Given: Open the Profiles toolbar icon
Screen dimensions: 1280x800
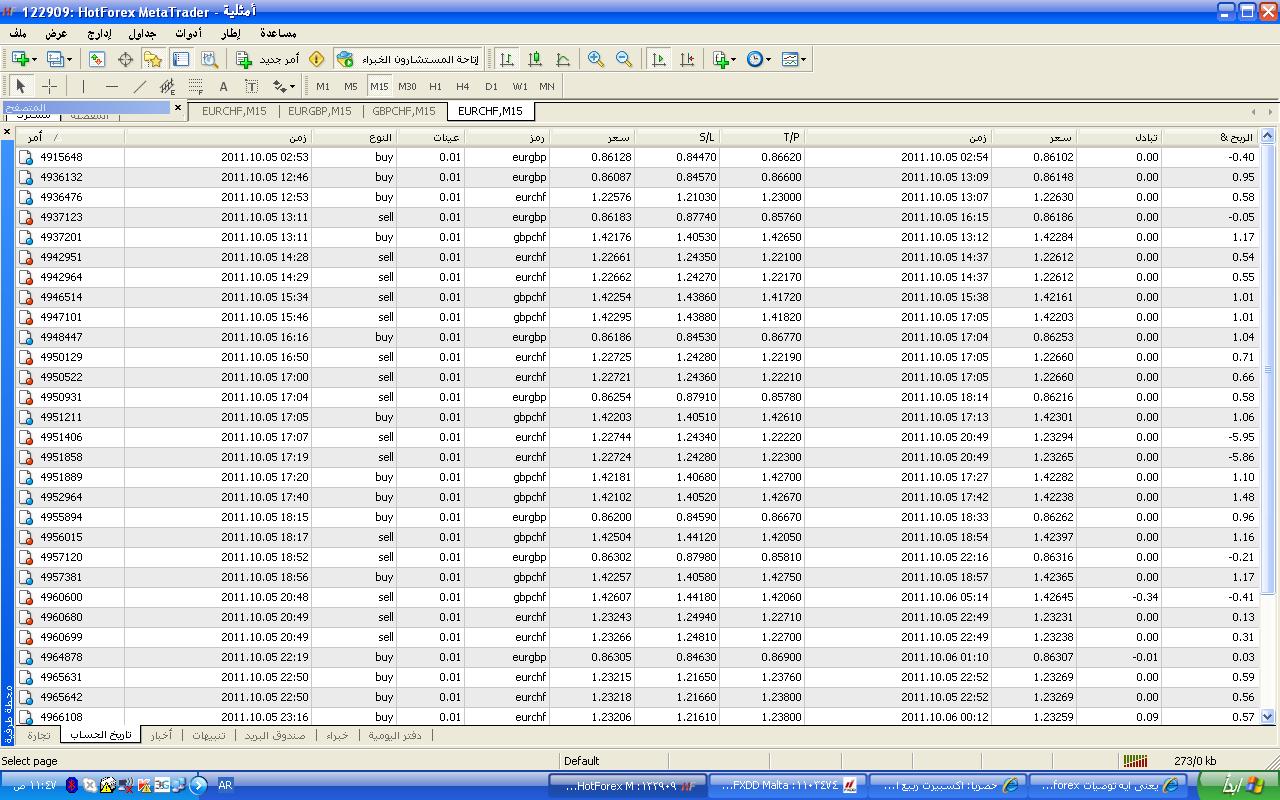Looking at the screenshot, I should point(54,60).
